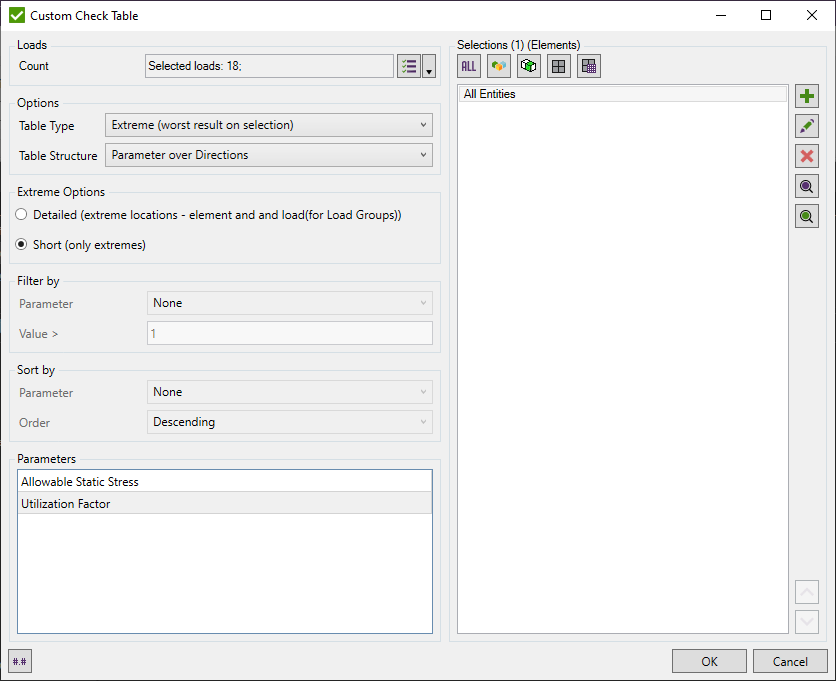Edit the selection using the pencil icon

[807, 126]
